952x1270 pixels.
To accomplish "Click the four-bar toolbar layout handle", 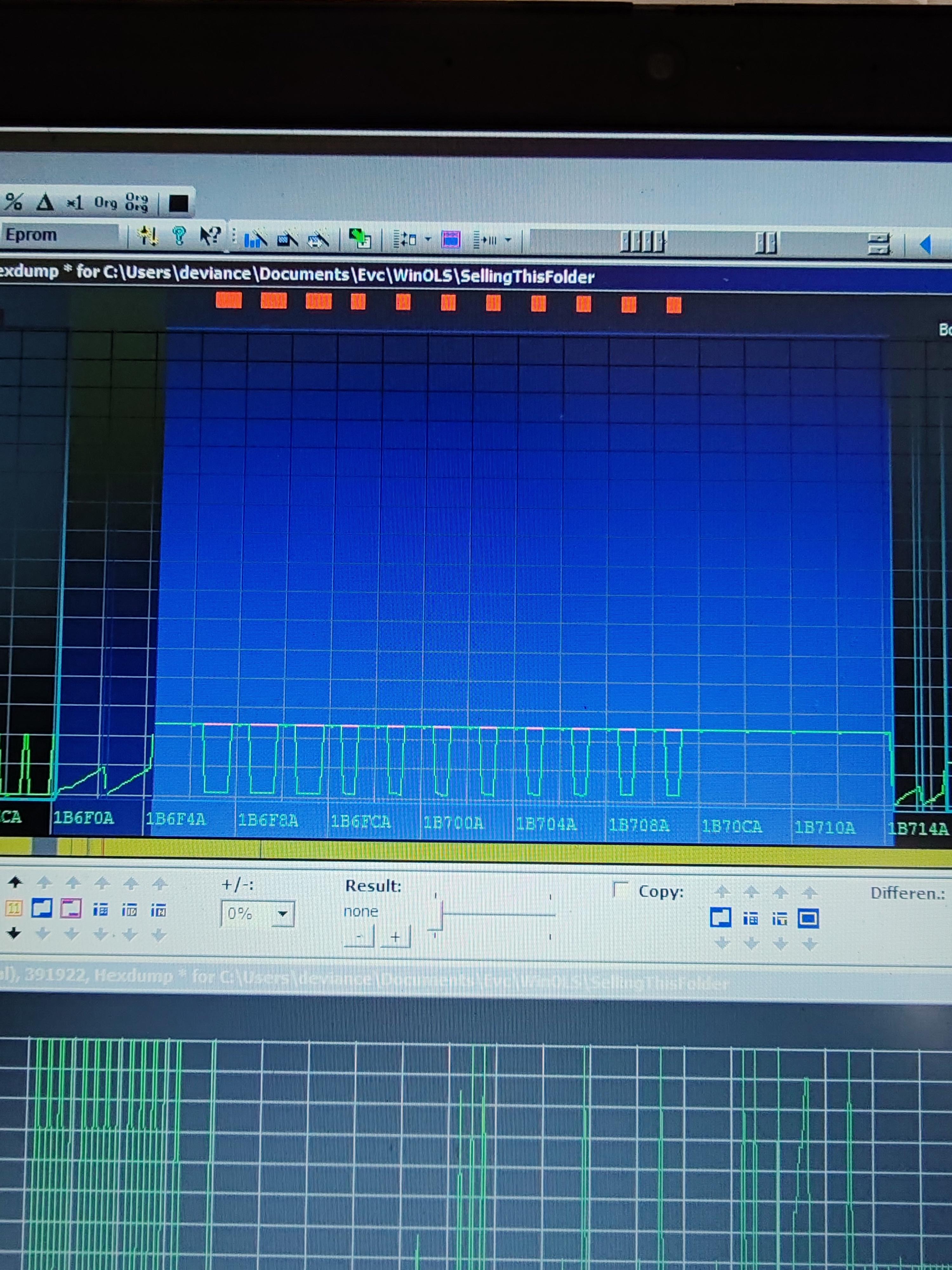I will [x=643, y=242].
